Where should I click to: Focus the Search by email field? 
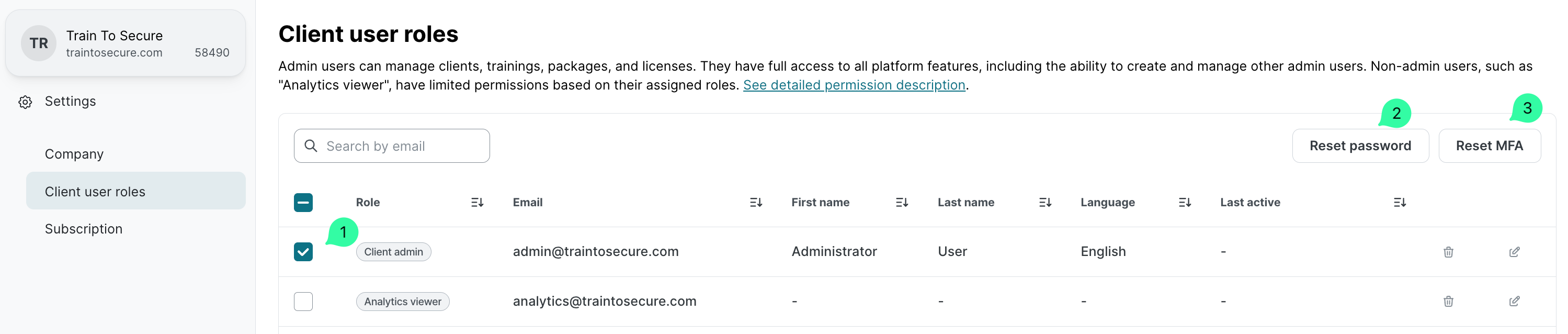(402, 146)
